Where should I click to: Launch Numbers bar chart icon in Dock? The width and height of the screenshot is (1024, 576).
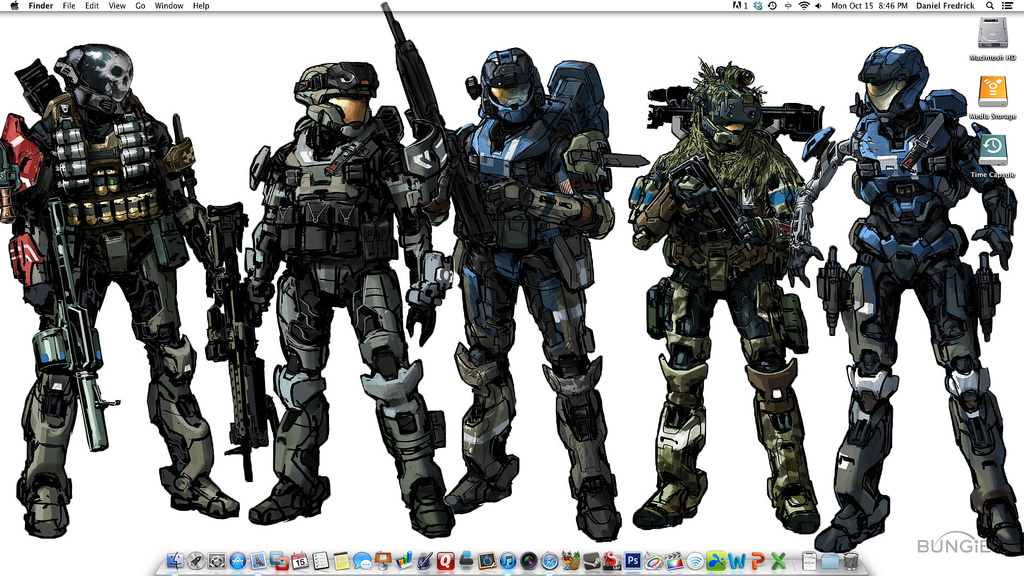click(x=404, y=560)
